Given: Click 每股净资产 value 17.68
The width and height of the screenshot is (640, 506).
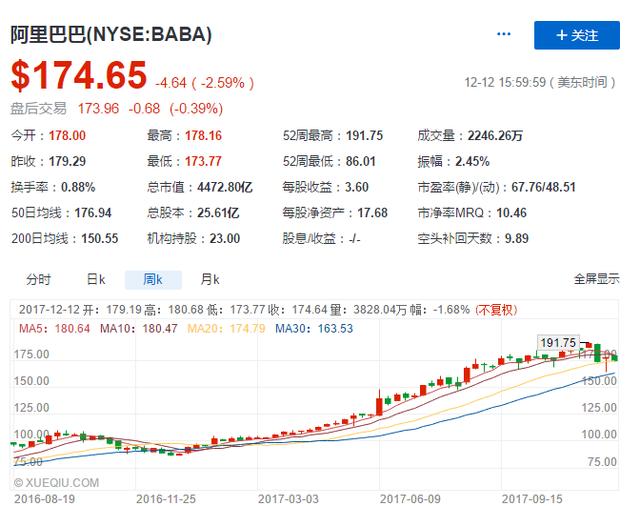Looking at the screenshot, I should (372, 213).
